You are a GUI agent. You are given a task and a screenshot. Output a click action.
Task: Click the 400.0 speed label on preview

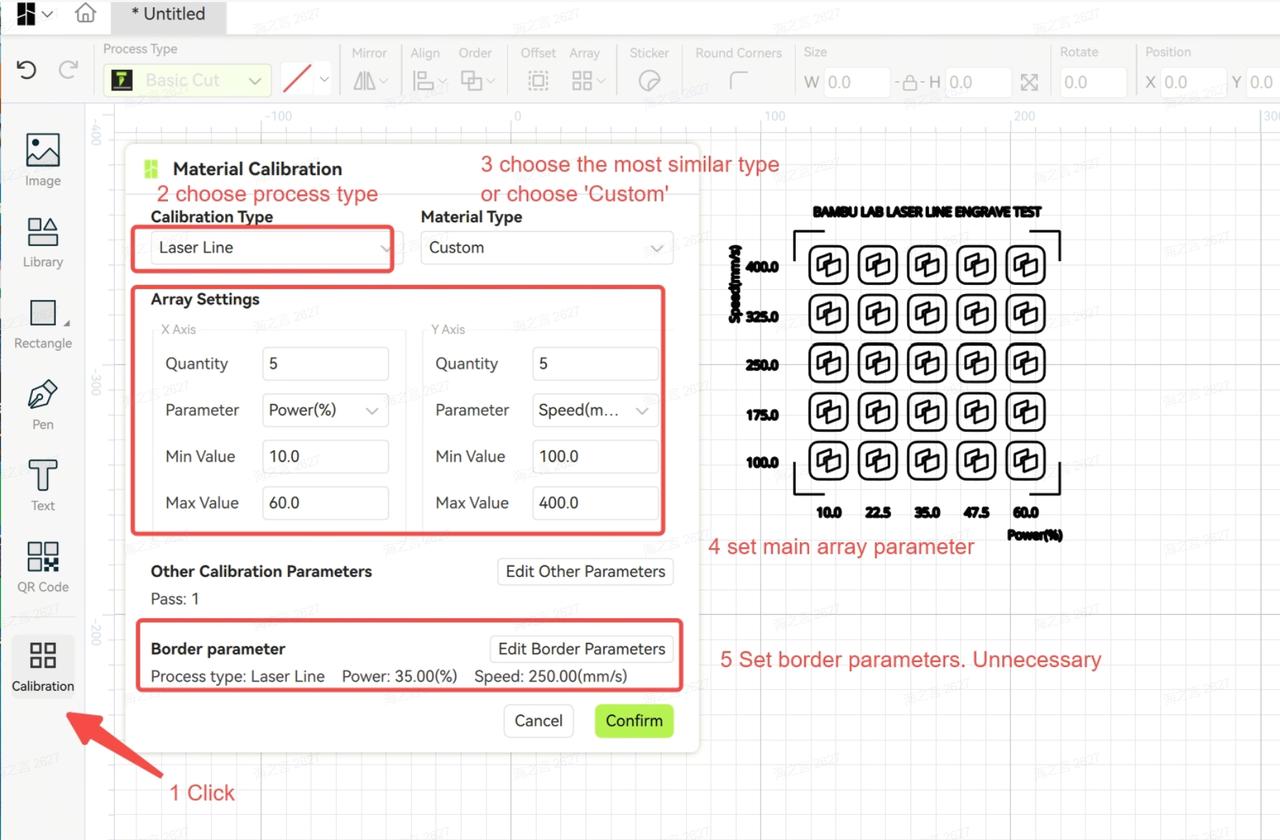(762, 267)
